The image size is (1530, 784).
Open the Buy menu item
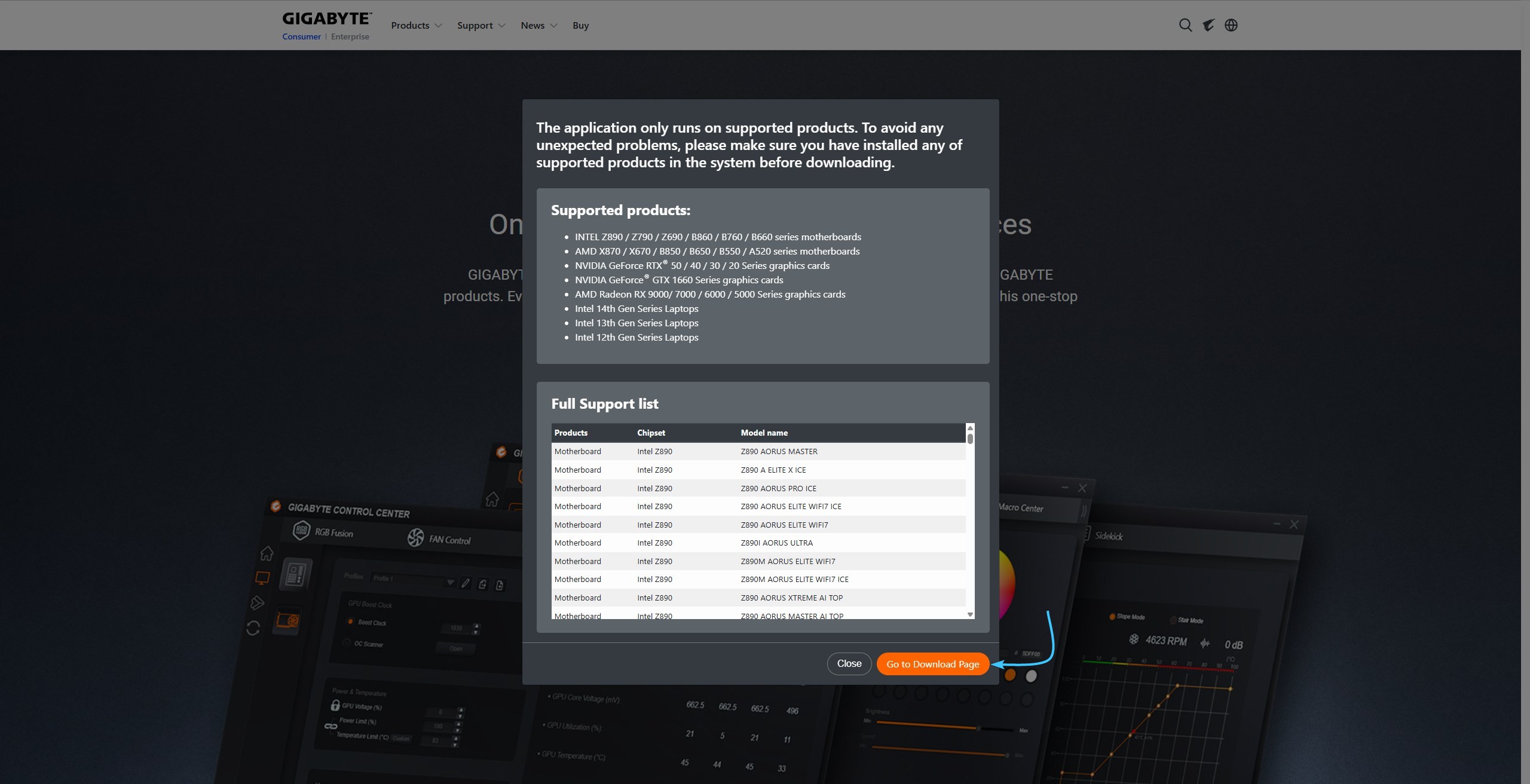tap(580, 25)
